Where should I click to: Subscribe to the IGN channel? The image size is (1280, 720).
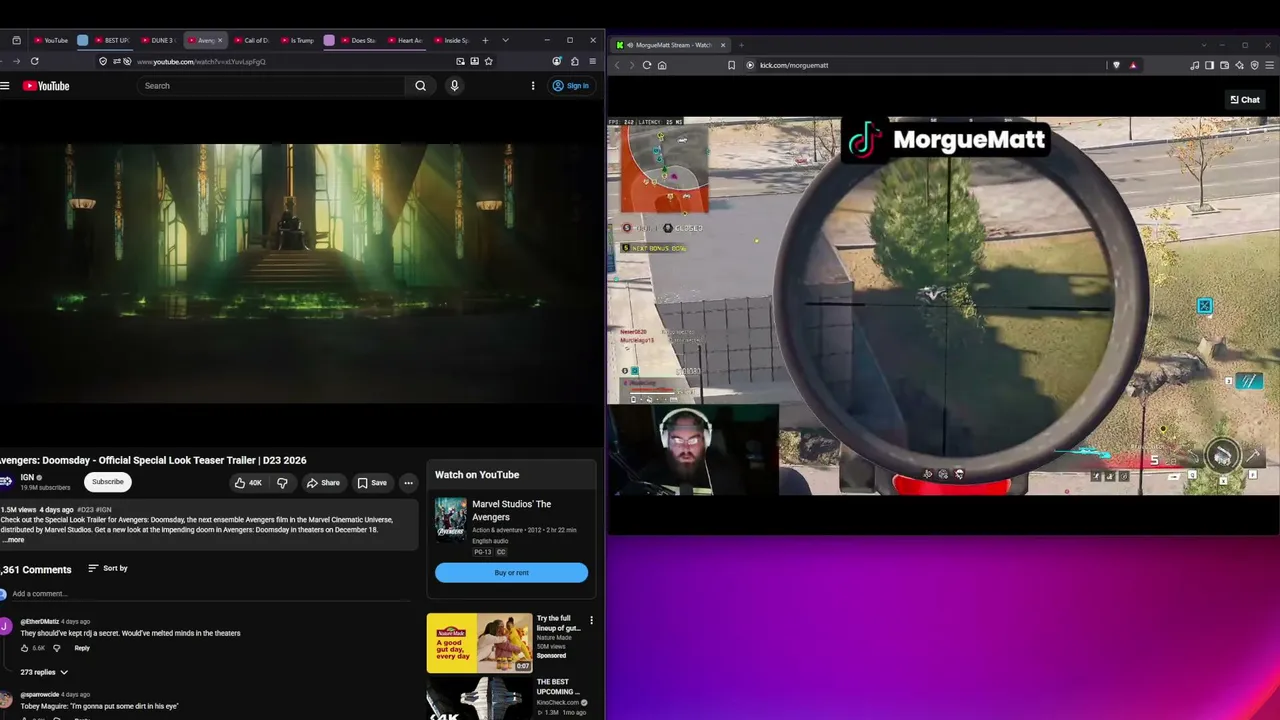click(108, 482)
